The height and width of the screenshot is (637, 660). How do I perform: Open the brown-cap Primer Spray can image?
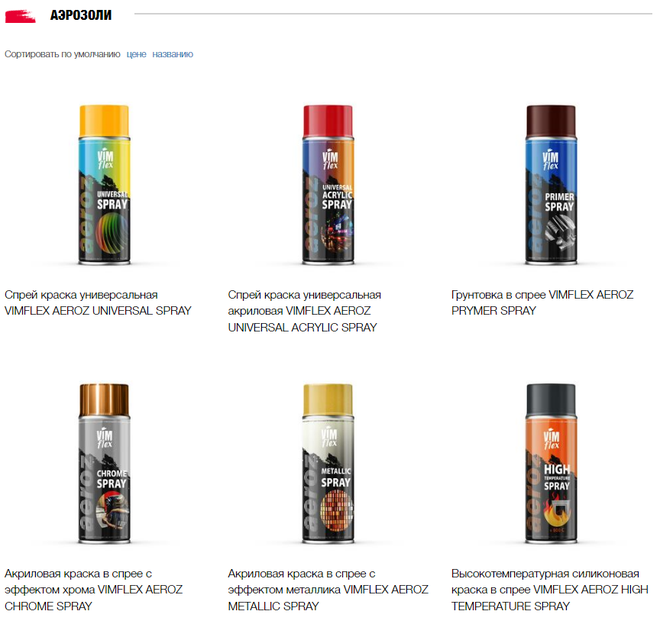(x=551, y=185)
